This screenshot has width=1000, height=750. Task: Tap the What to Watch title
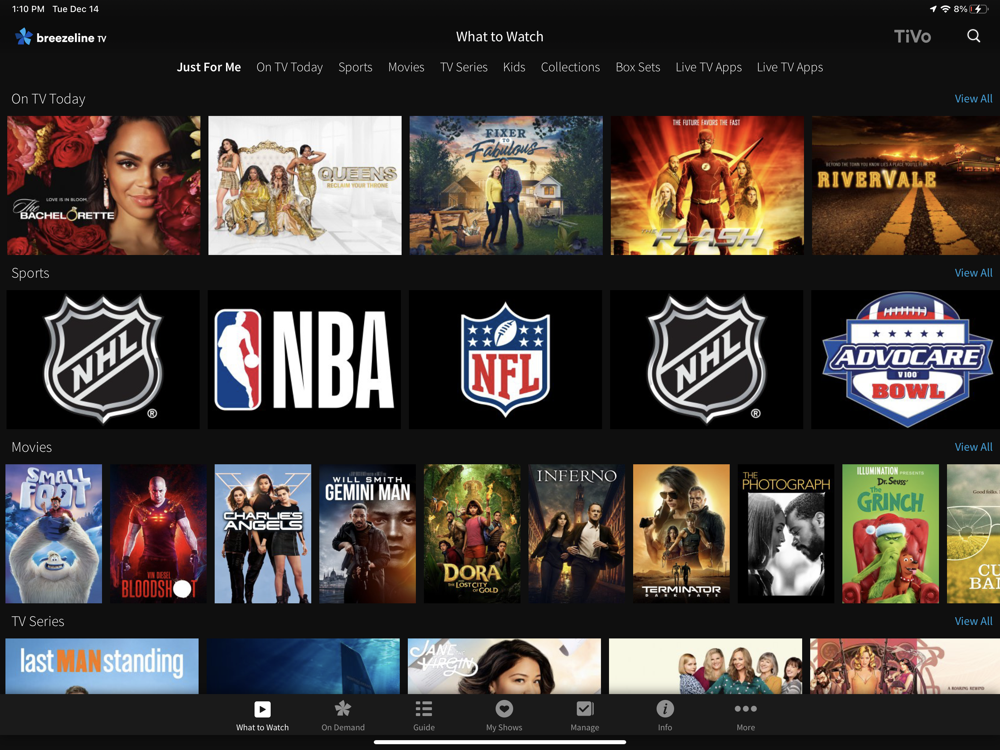pos(499,37)
